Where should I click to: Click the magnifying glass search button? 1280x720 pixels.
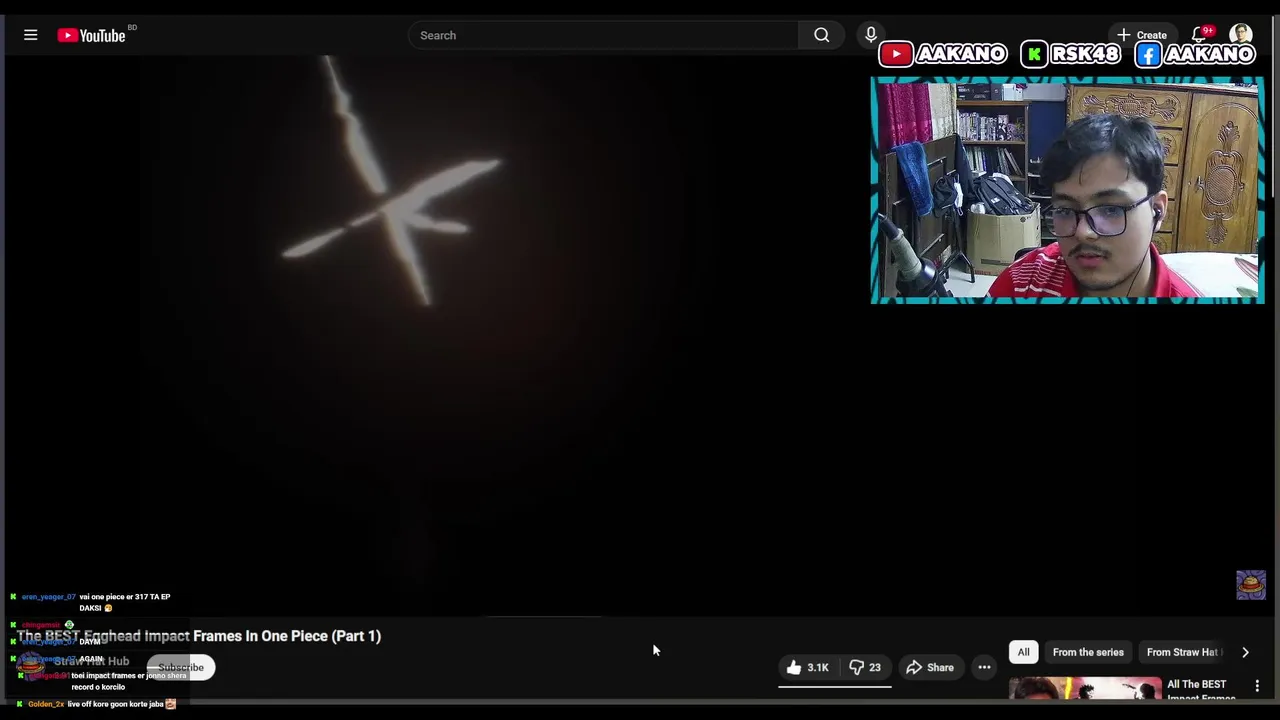coord(822,35)
